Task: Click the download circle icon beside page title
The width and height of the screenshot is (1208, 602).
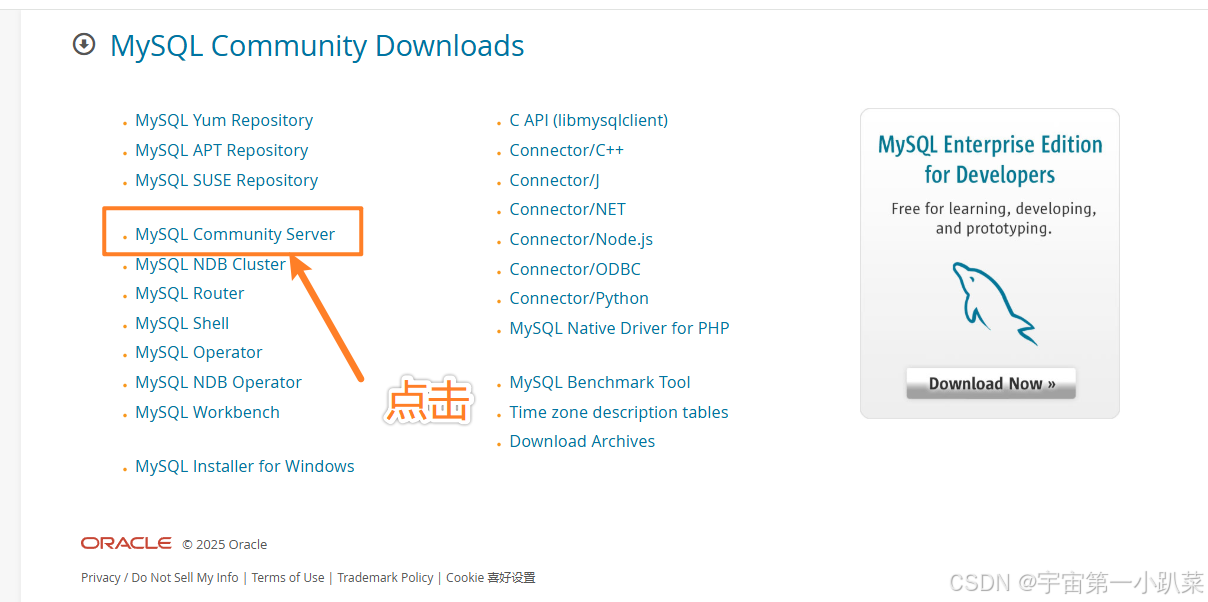Action: 84,44
